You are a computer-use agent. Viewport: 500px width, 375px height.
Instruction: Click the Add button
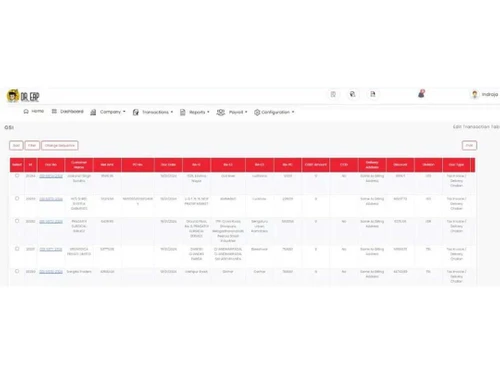(x=16, y=145)
